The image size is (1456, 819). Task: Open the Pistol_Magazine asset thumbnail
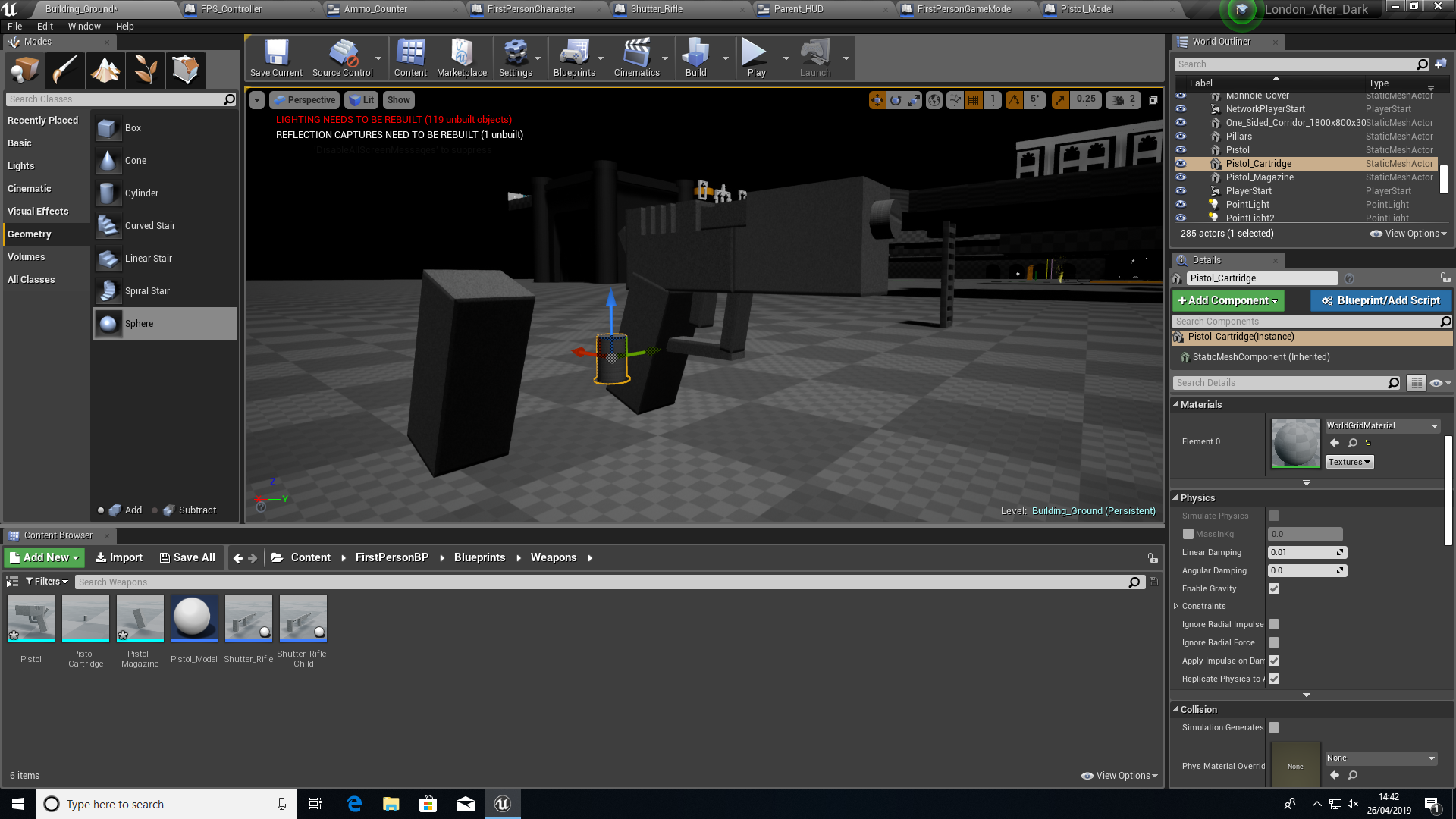tap(140, 618)
